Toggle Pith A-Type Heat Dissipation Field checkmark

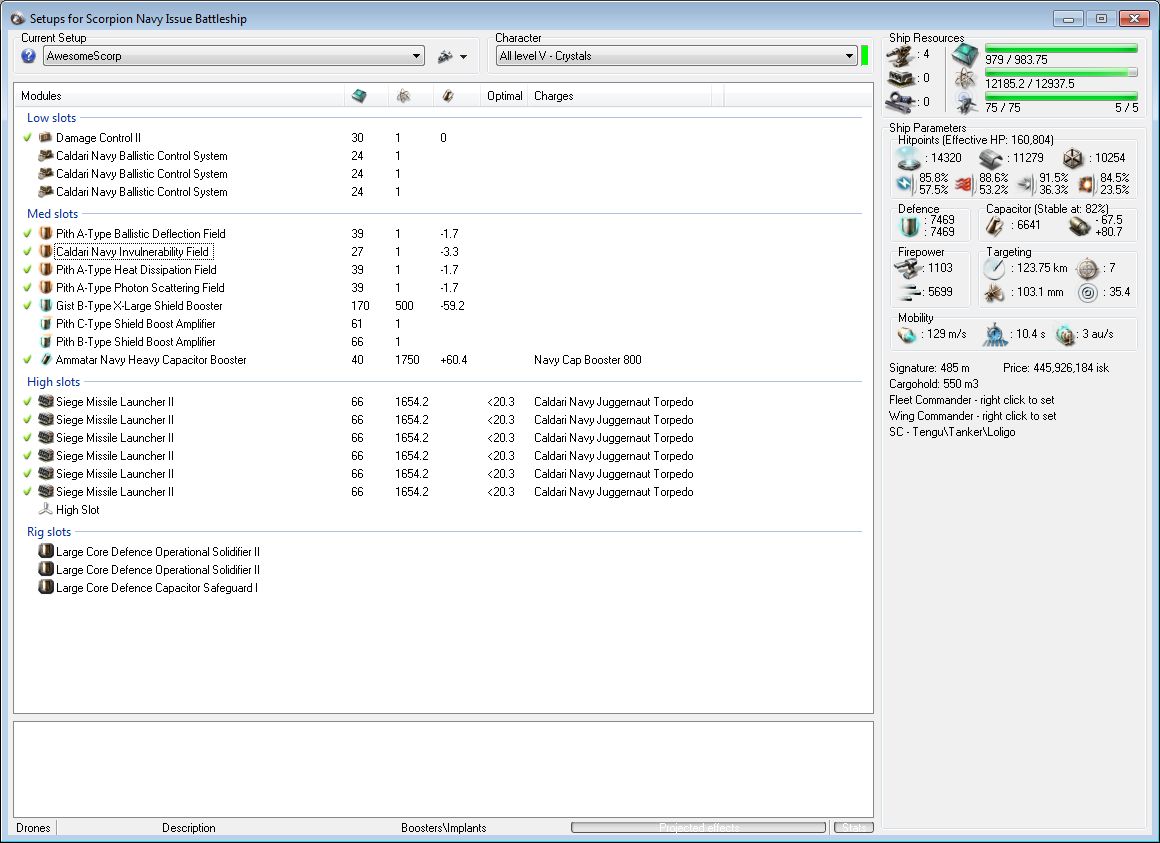pyautogui.click(x=28, y=270)
